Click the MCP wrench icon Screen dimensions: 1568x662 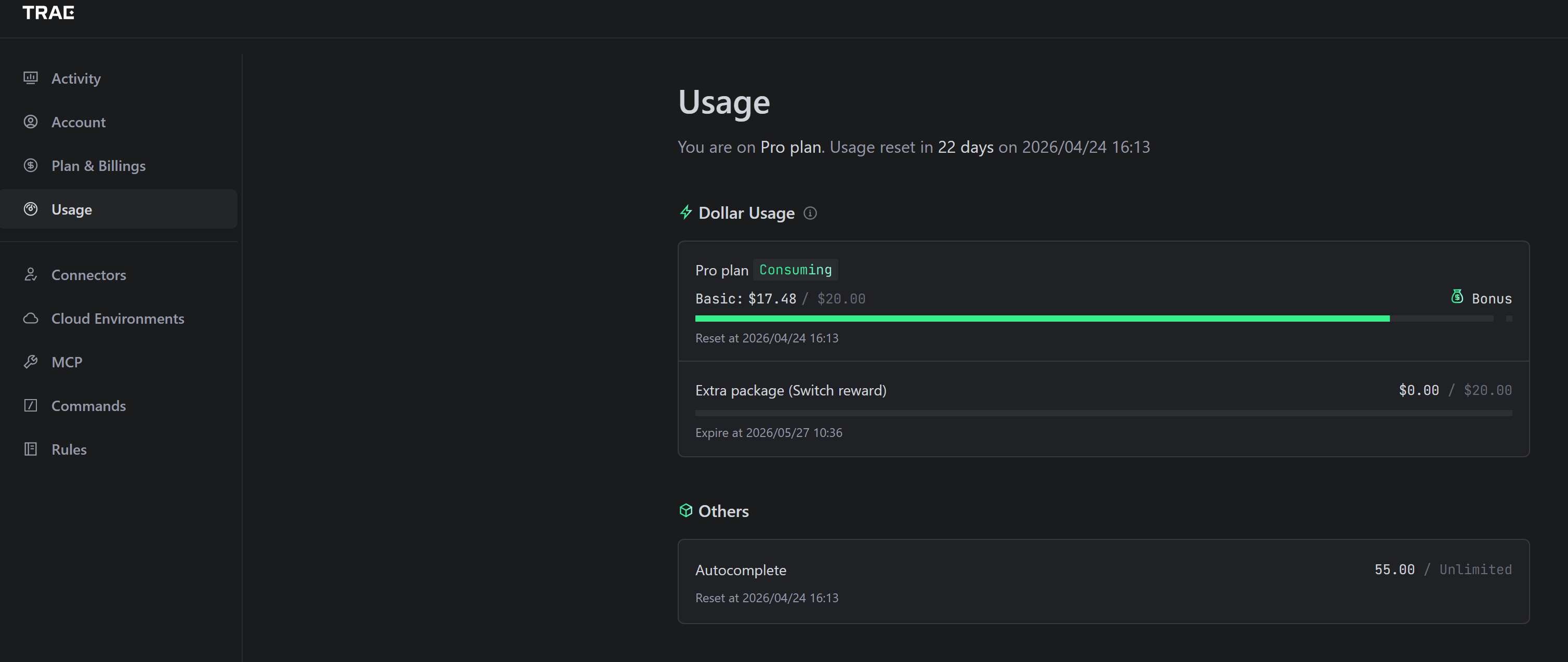click(x=31, y=362)
